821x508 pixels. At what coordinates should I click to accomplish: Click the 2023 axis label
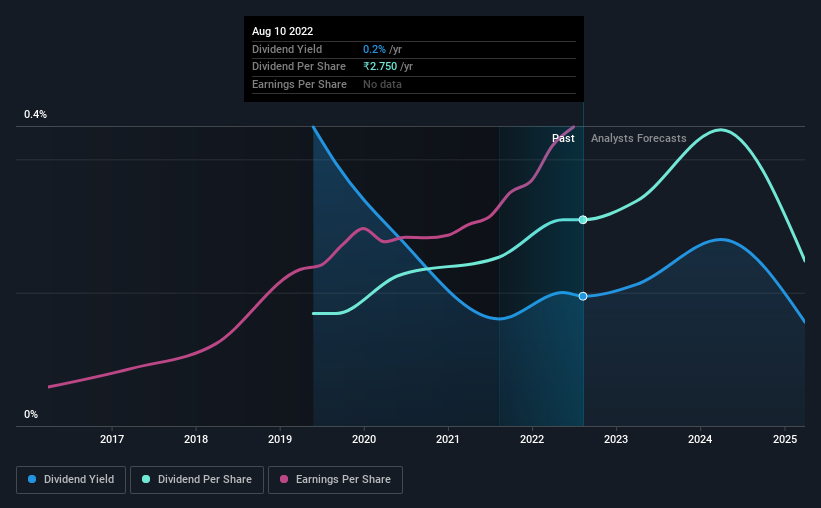point(616,439)
